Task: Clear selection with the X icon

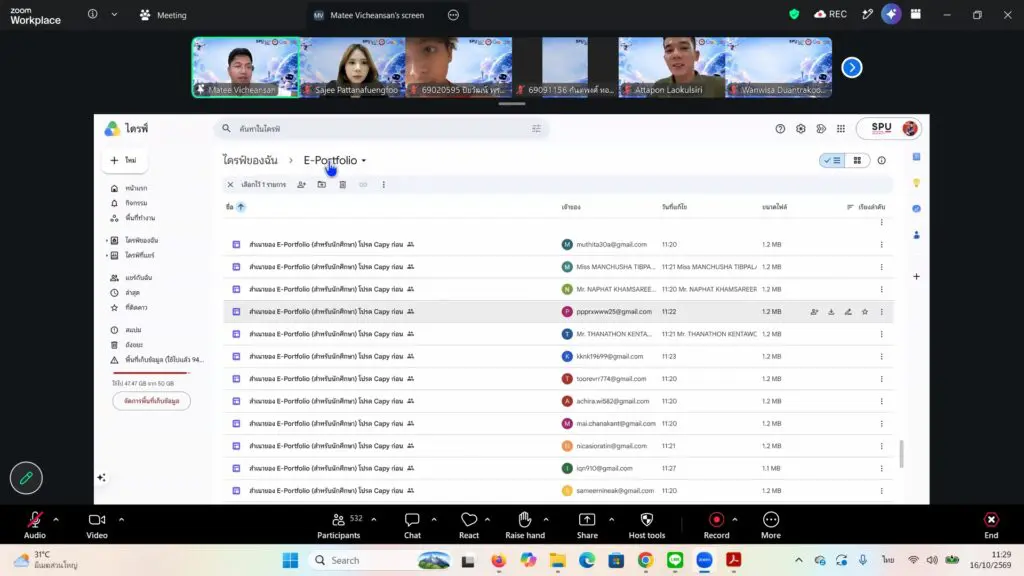Action: [230, 185]
